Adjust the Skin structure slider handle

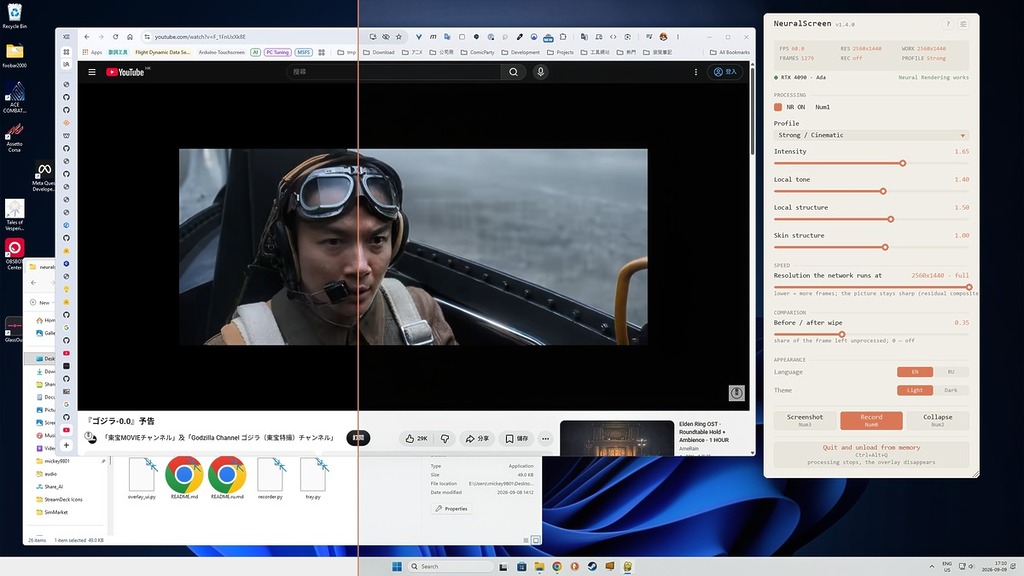pos(885,248)
